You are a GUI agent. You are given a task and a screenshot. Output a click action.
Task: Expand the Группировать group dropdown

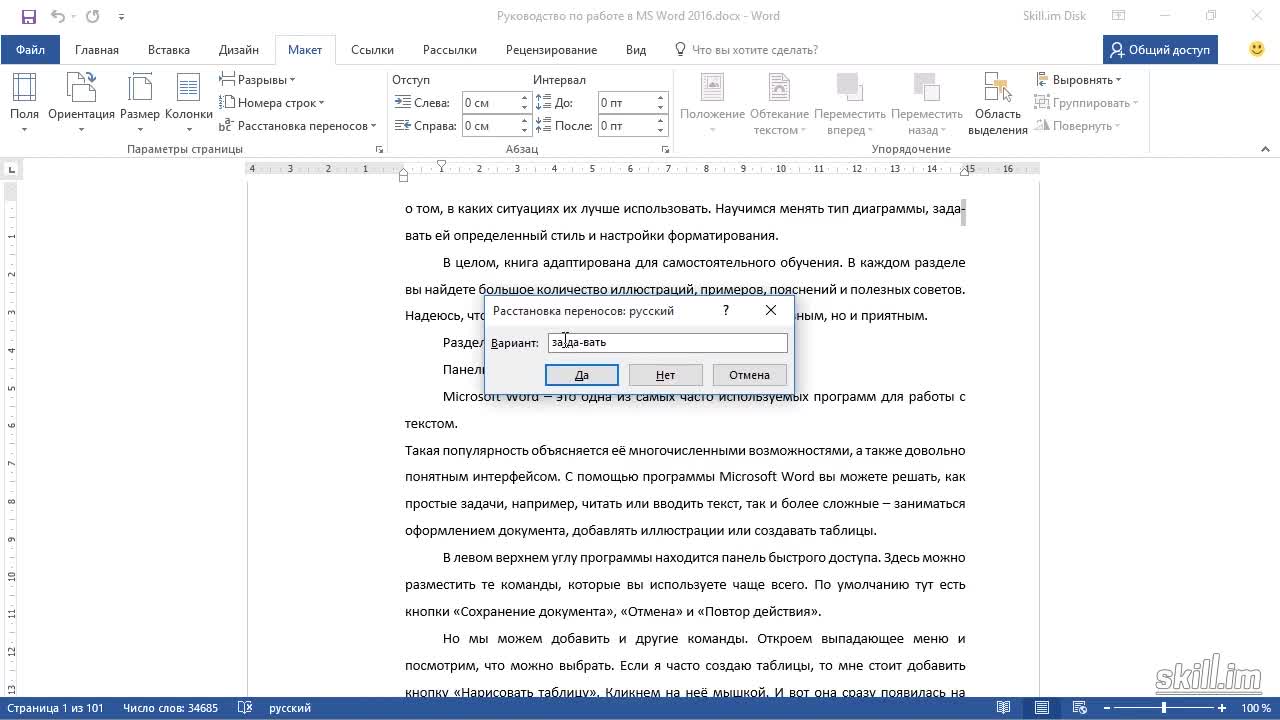1086,103
